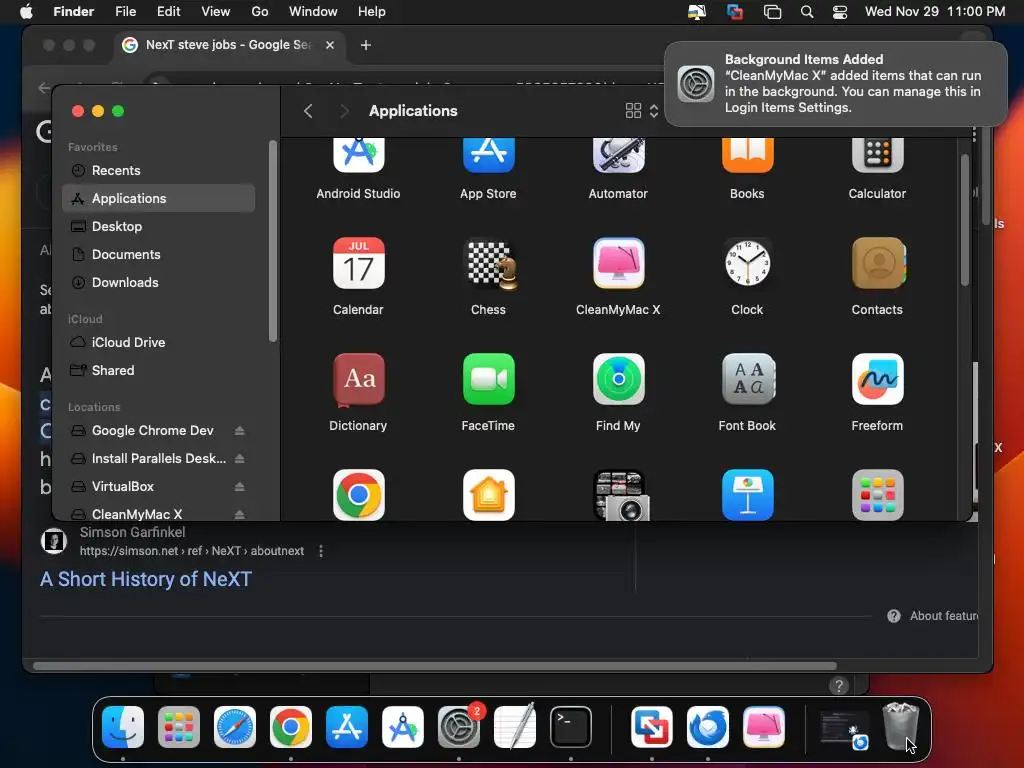Select the Dictionary app icon
The height and width of the screenshot is (768, 1024).
tap(358, 379)
